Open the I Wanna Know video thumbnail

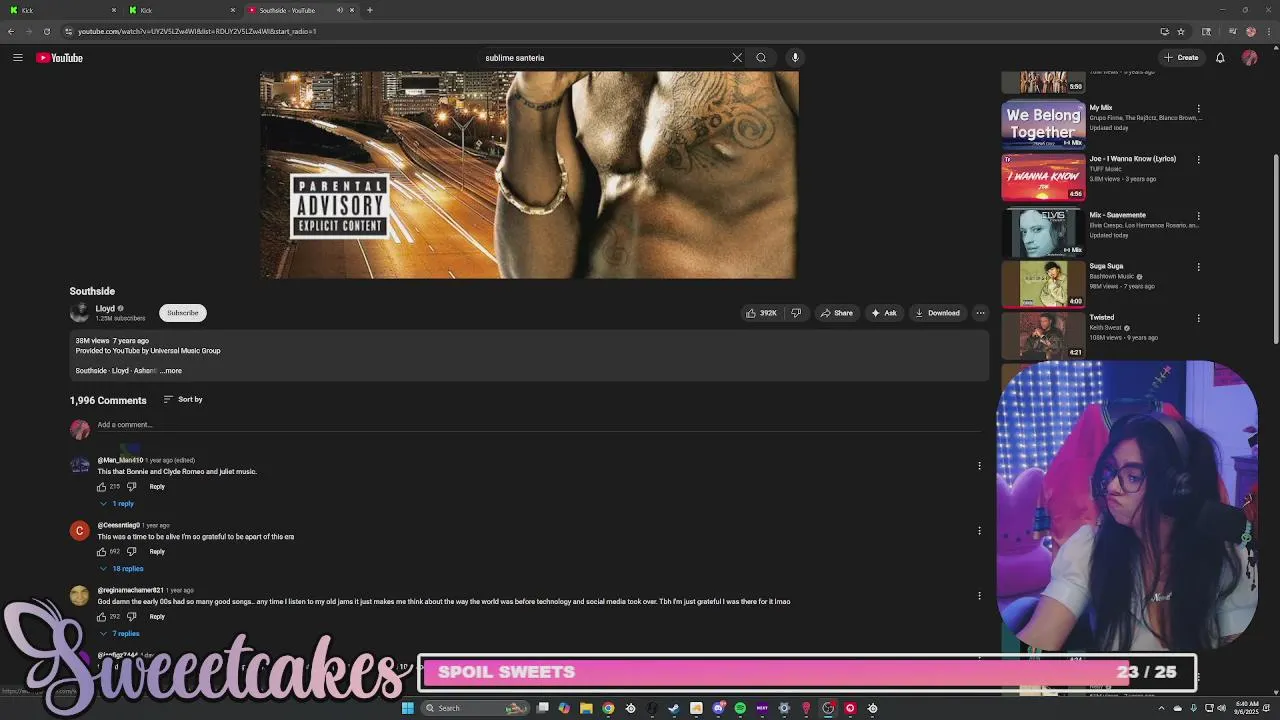click(1043, 176)
